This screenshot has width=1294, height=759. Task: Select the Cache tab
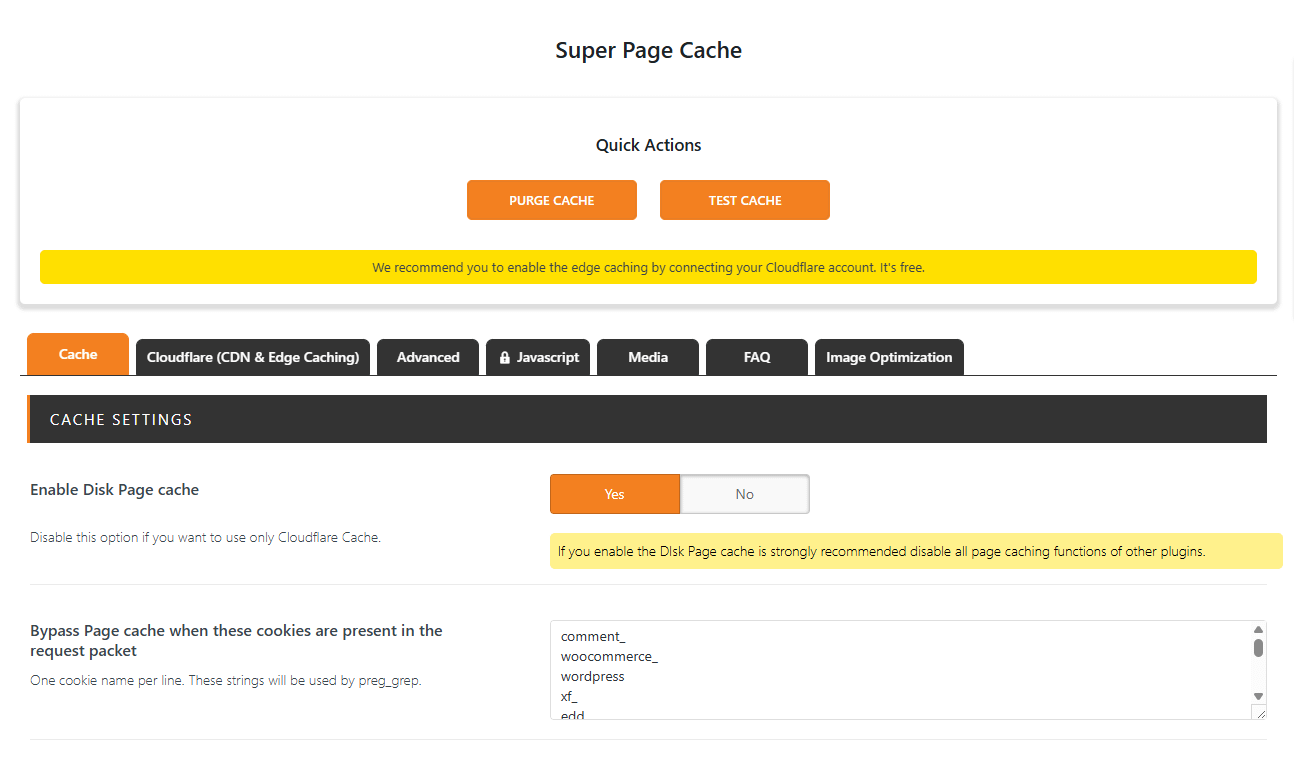tap(78, 354)
